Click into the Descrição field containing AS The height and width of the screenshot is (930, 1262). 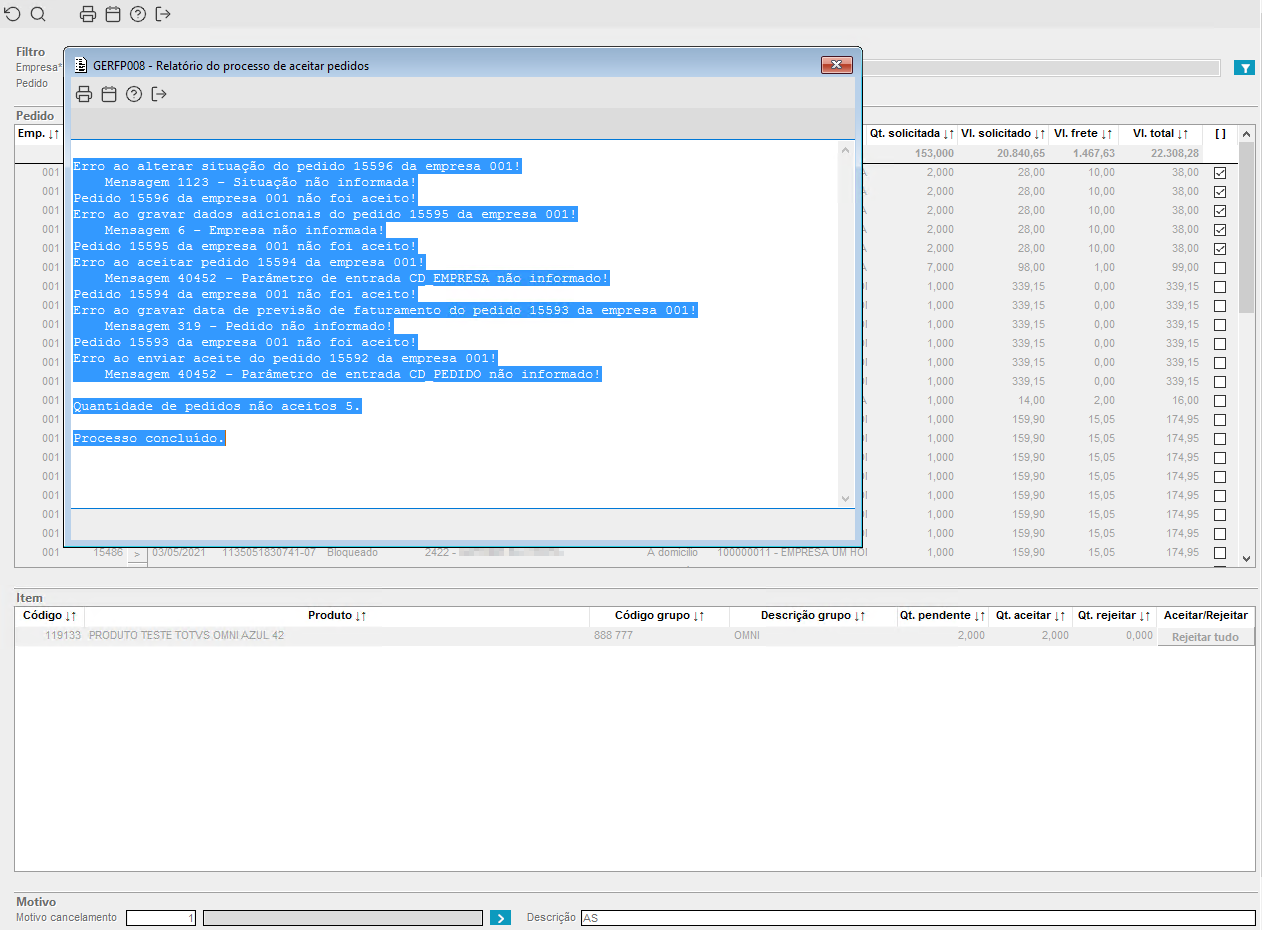[917, 918]
